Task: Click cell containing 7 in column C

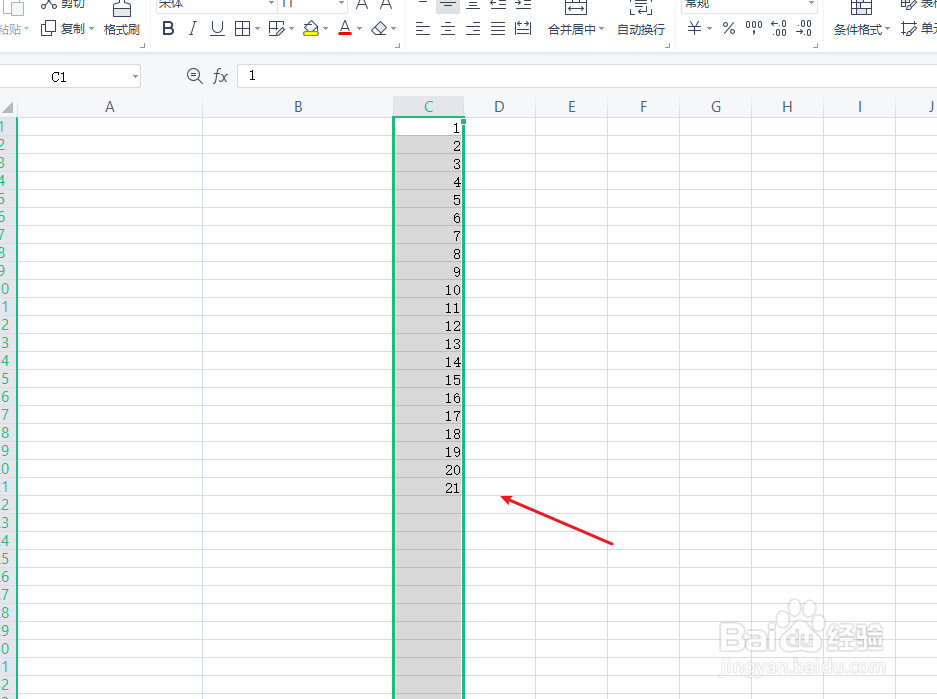Action: [428, 235]
